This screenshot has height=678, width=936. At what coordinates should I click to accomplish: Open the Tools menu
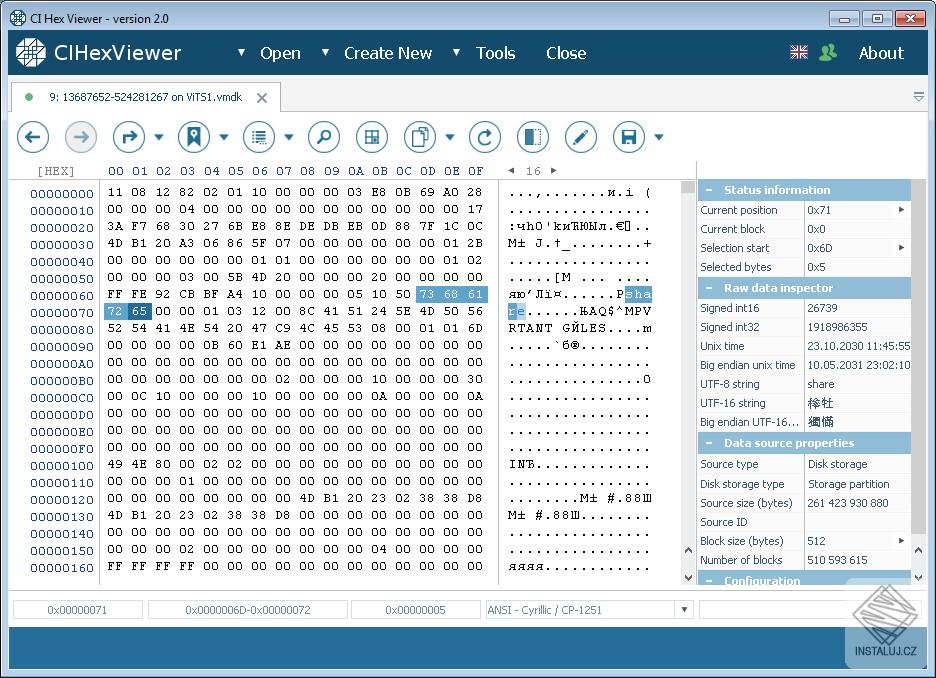pyautogui.click(x=495, y=53)
